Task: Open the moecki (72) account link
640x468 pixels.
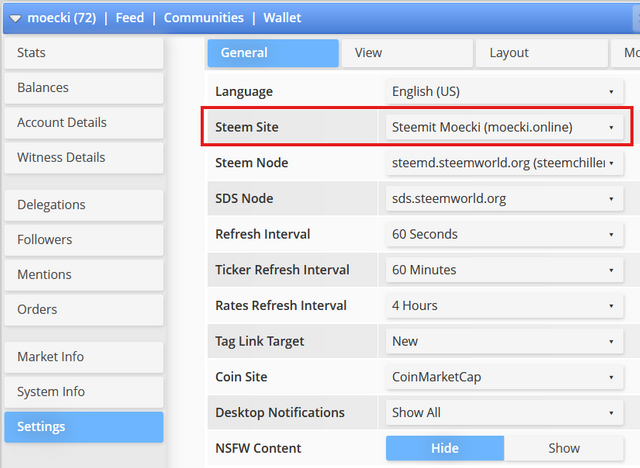Action: (62, 18)
